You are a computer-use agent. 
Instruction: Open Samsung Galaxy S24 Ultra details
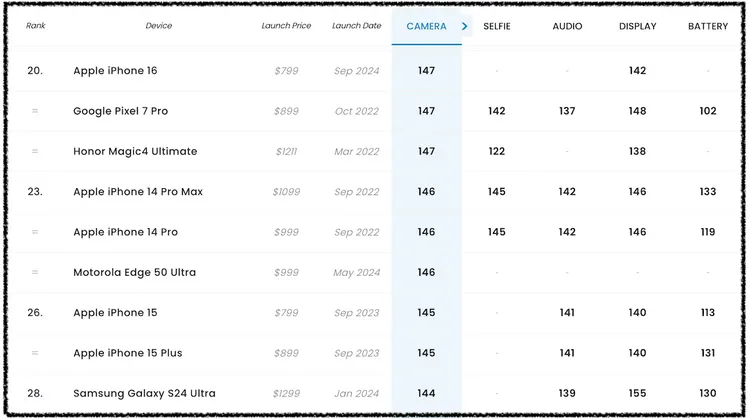(x=144, y=394)
